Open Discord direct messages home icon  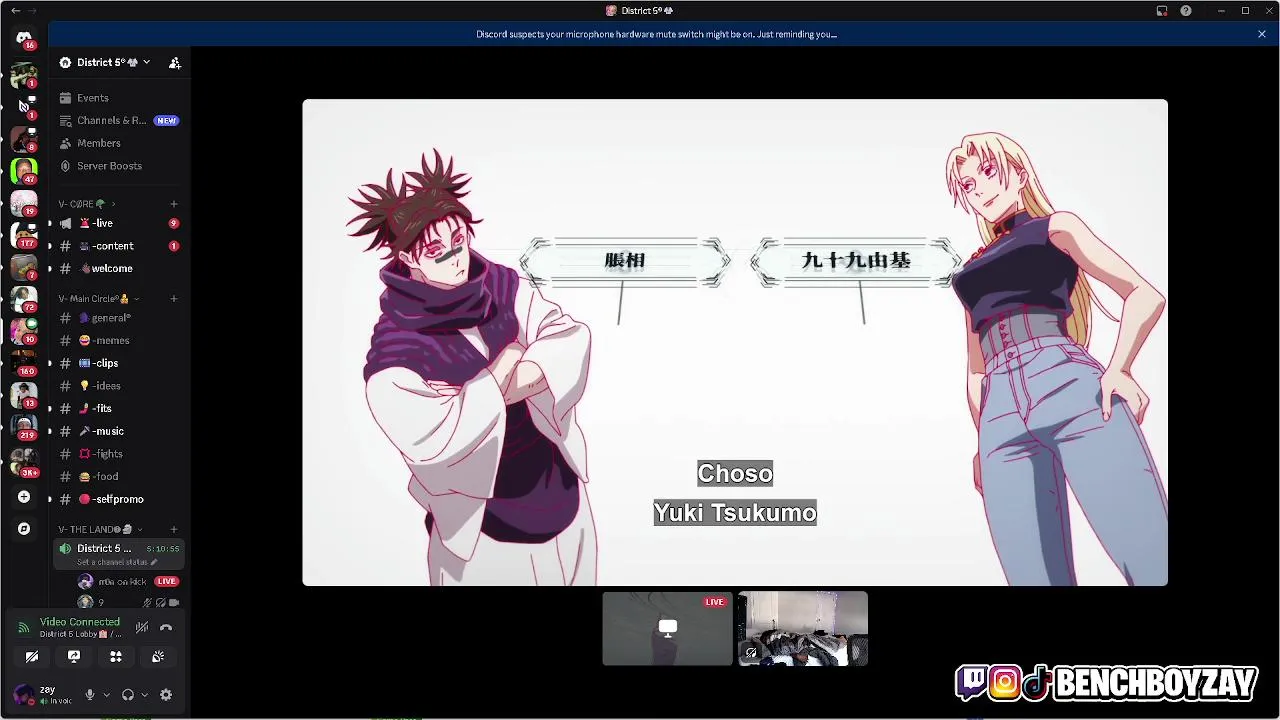[24, 38]
